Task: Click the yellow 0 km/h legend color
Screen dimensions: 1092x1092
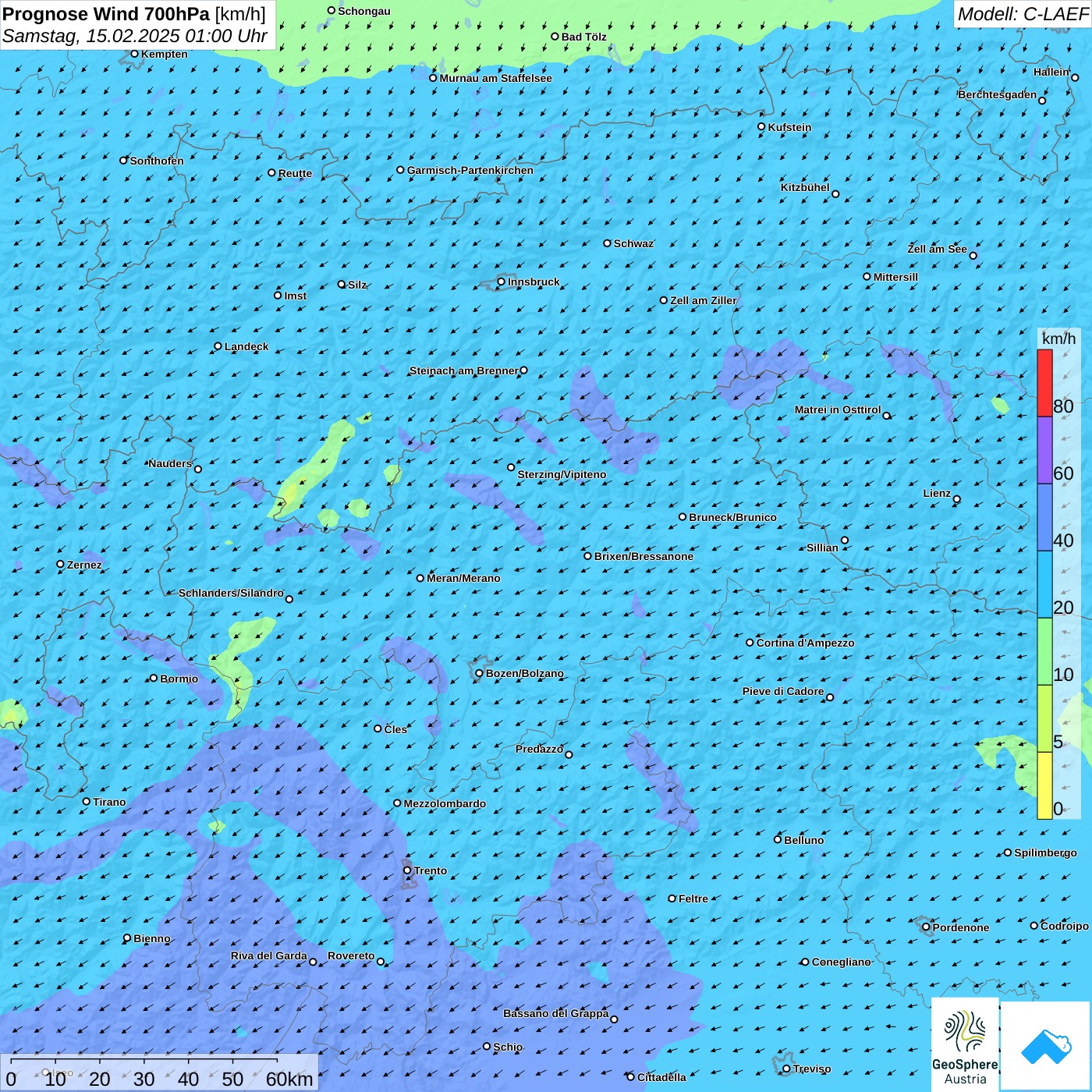Action: 1044,785
